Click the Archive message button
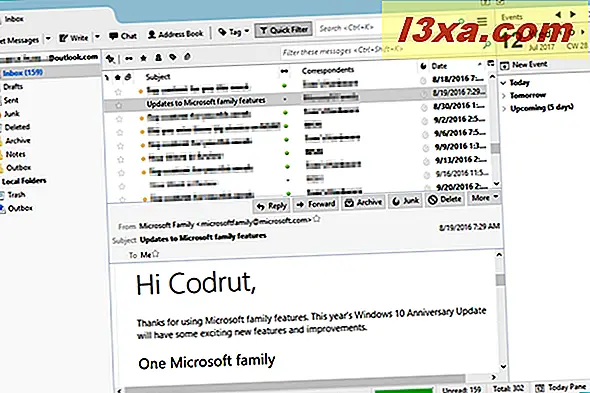Screen dimensions: 590x393 click(x=363, y=203)
